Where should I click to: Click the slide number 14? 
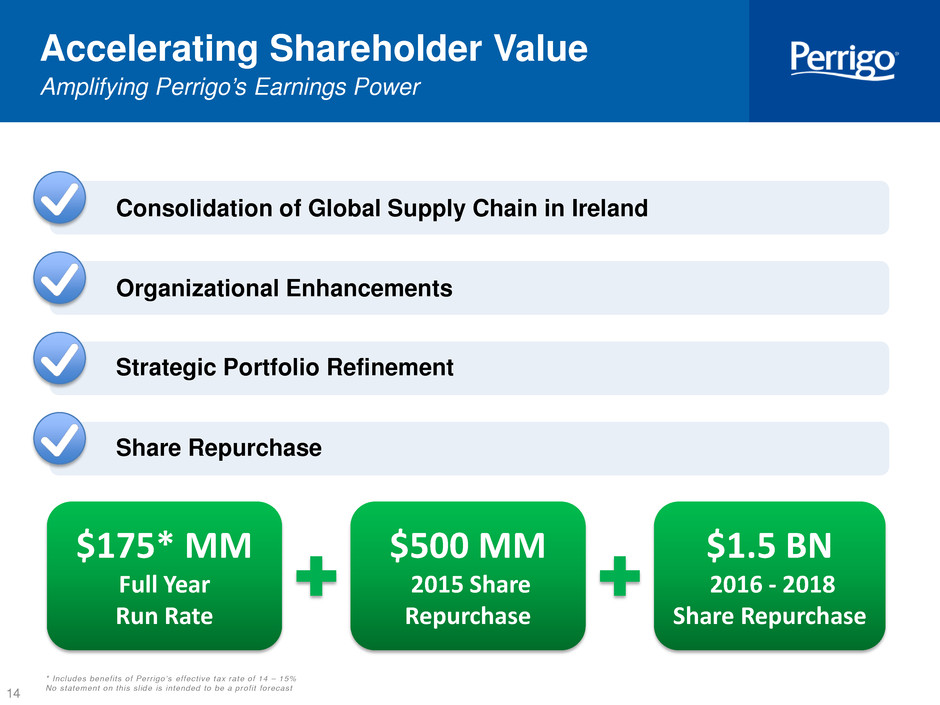[x=13, y=693]
